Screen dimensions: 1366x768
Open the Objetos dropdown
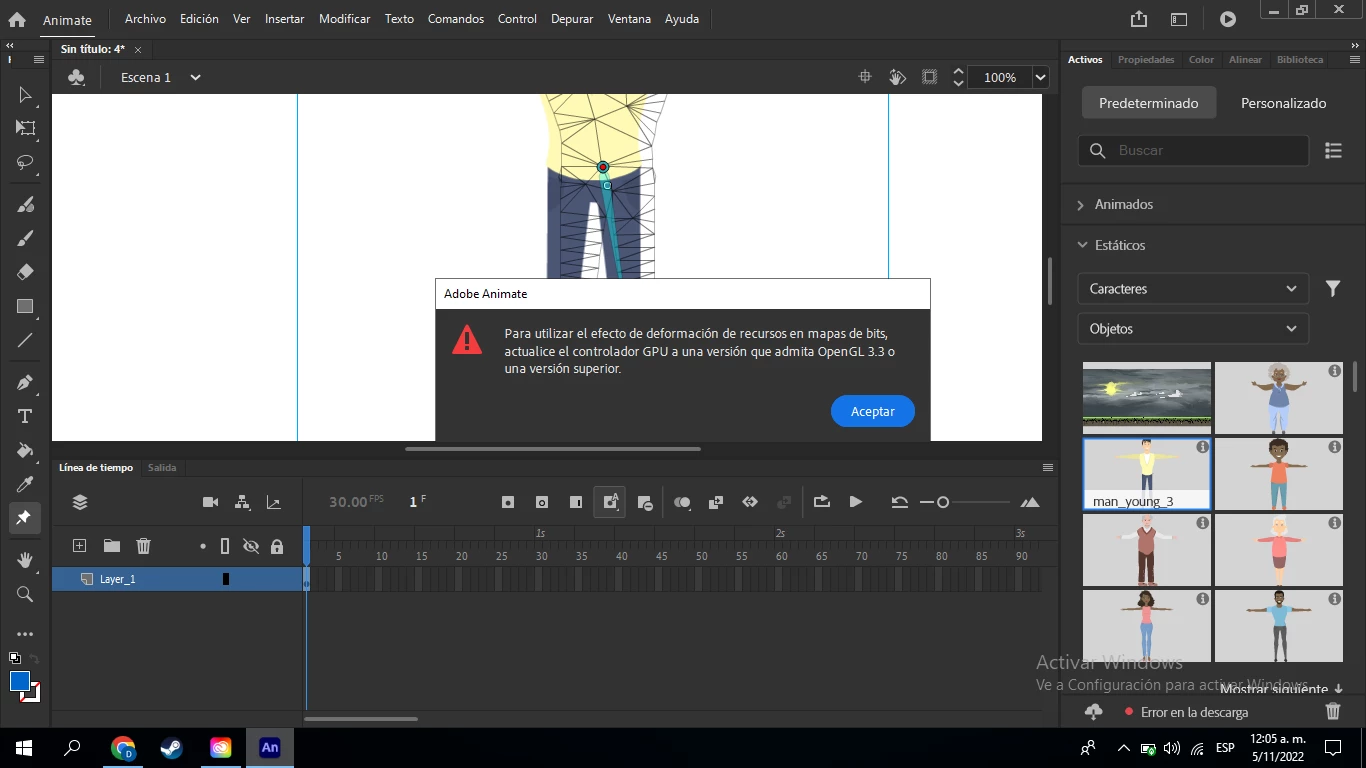pos(1193,329)
